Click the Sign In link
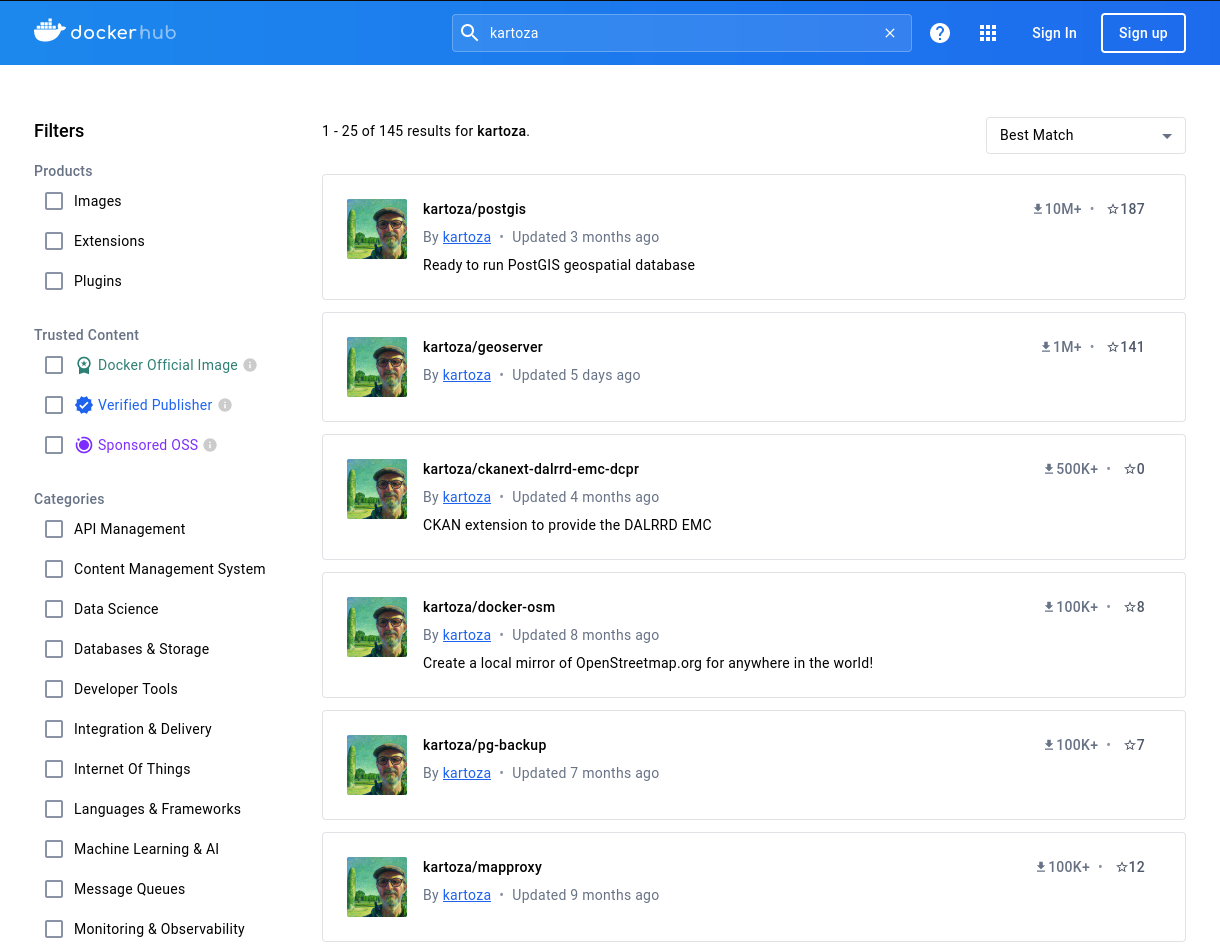 1054,33
